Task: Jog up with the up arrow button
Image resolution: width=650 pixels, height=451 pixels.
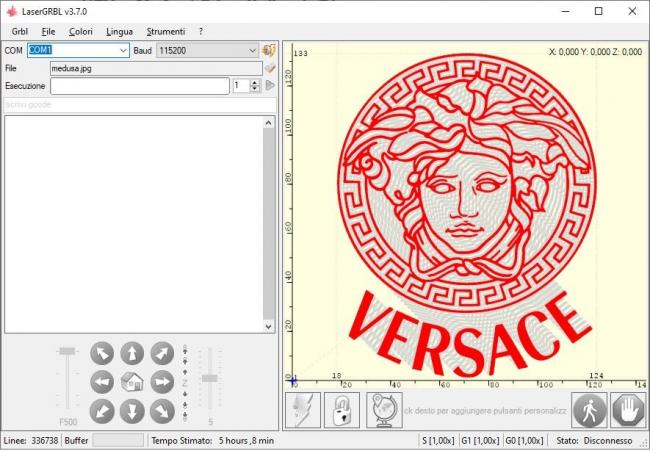Action: click(x=132, y=352)
